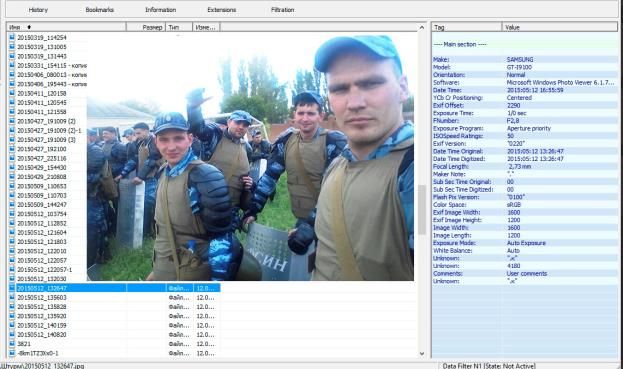Select the Extensions tab
623x369 pixels.
click(x=222, y=10)
